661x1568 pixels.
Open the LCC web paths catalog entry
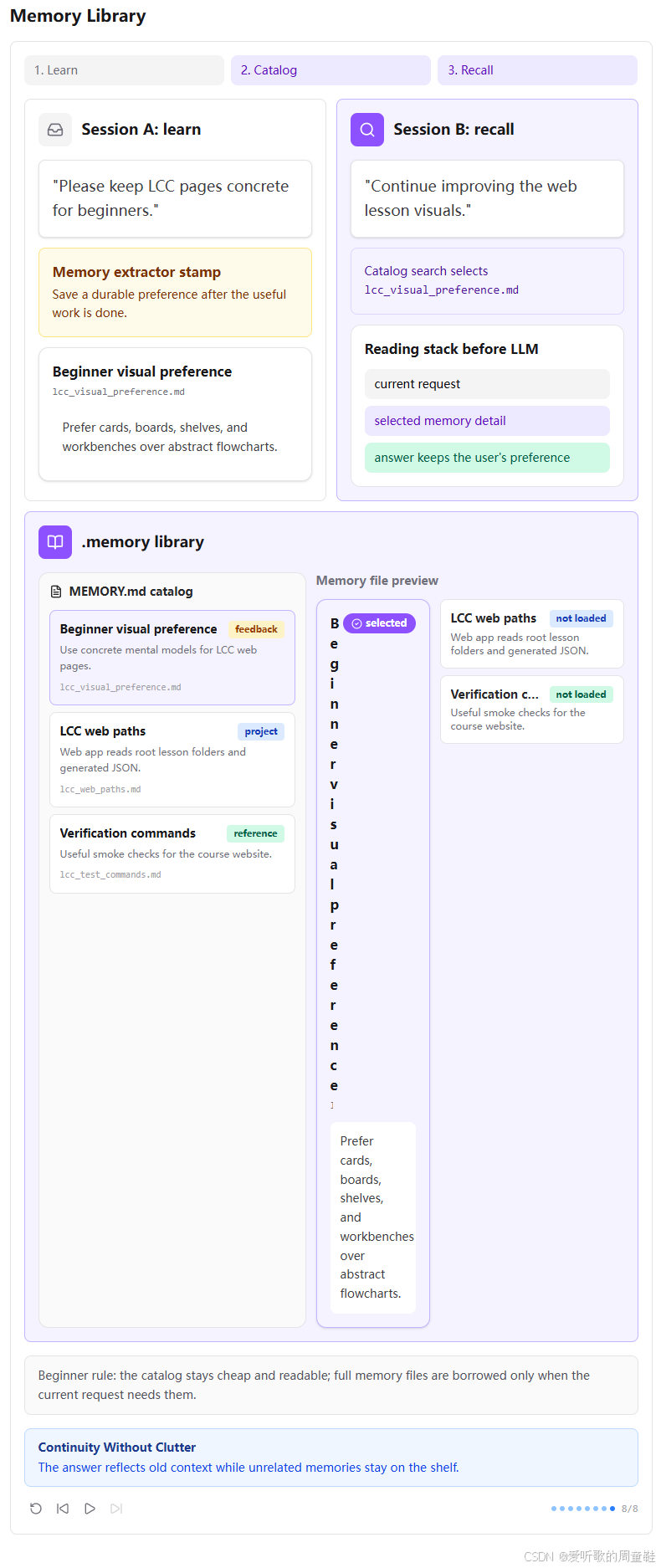172,760
